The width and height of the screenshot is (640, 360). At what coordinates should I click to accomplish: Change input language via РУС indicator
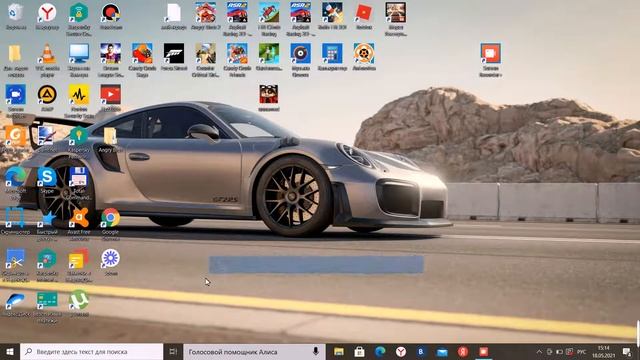click(582, 352)
